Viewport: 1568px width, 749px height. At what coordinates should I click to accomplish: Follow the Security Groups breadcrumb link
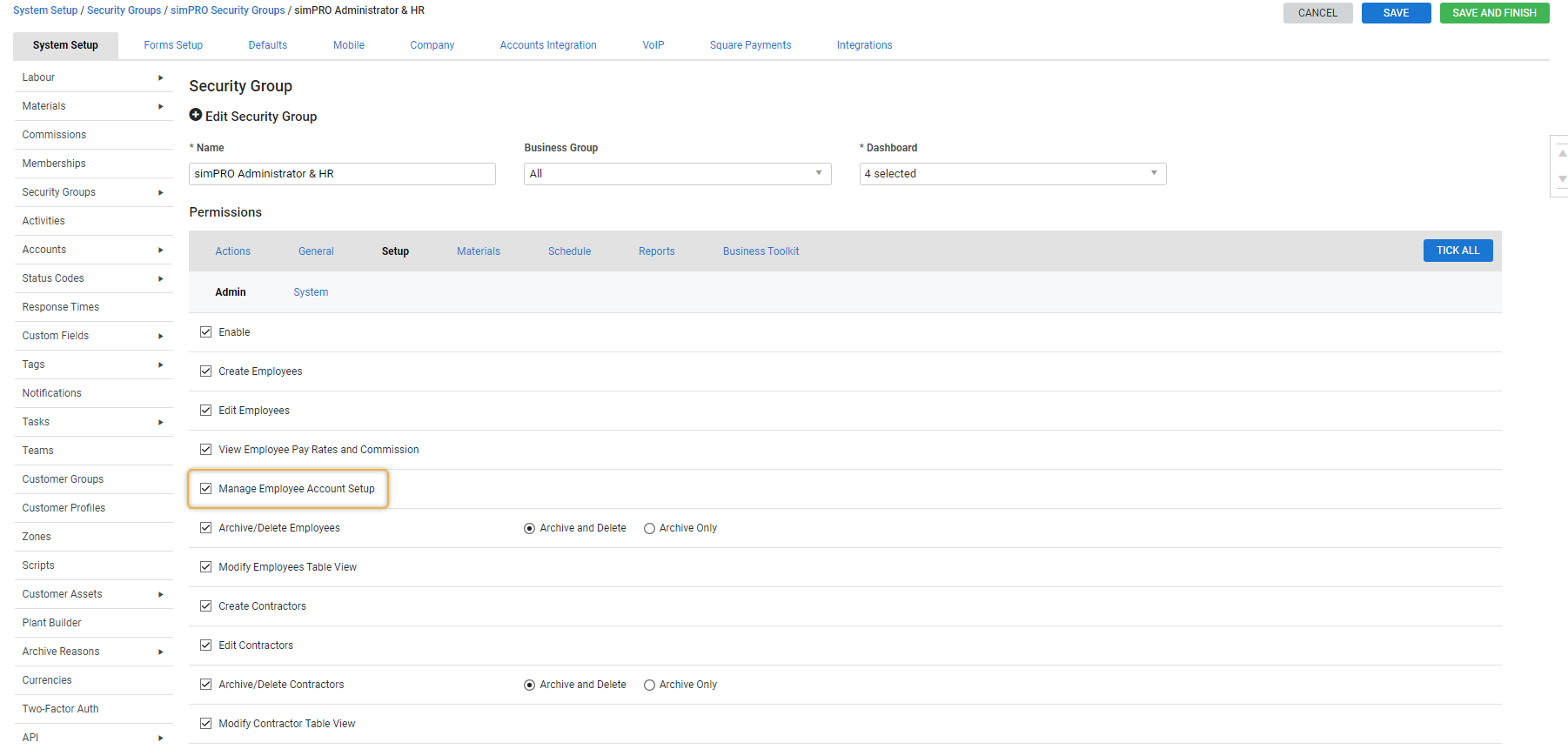[124, 10]
